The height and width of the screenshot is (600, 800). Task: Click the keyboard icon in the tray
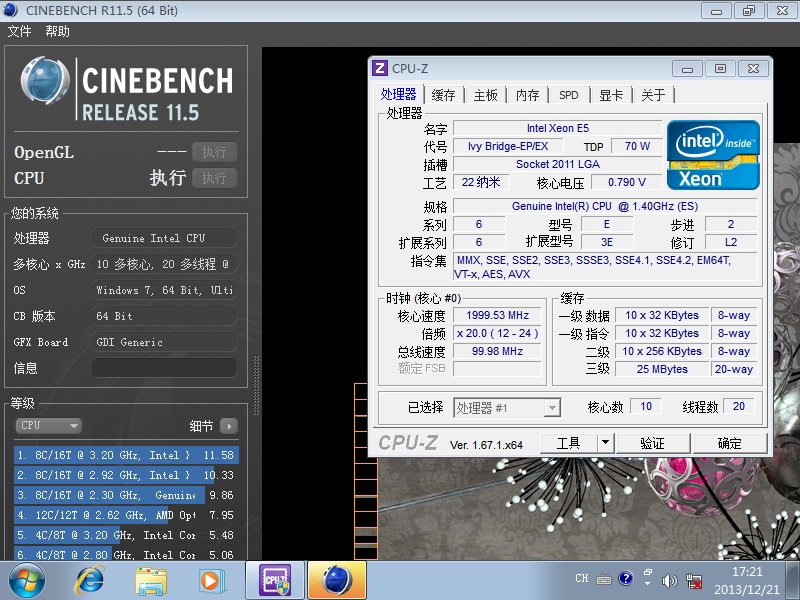click(604, 579)
